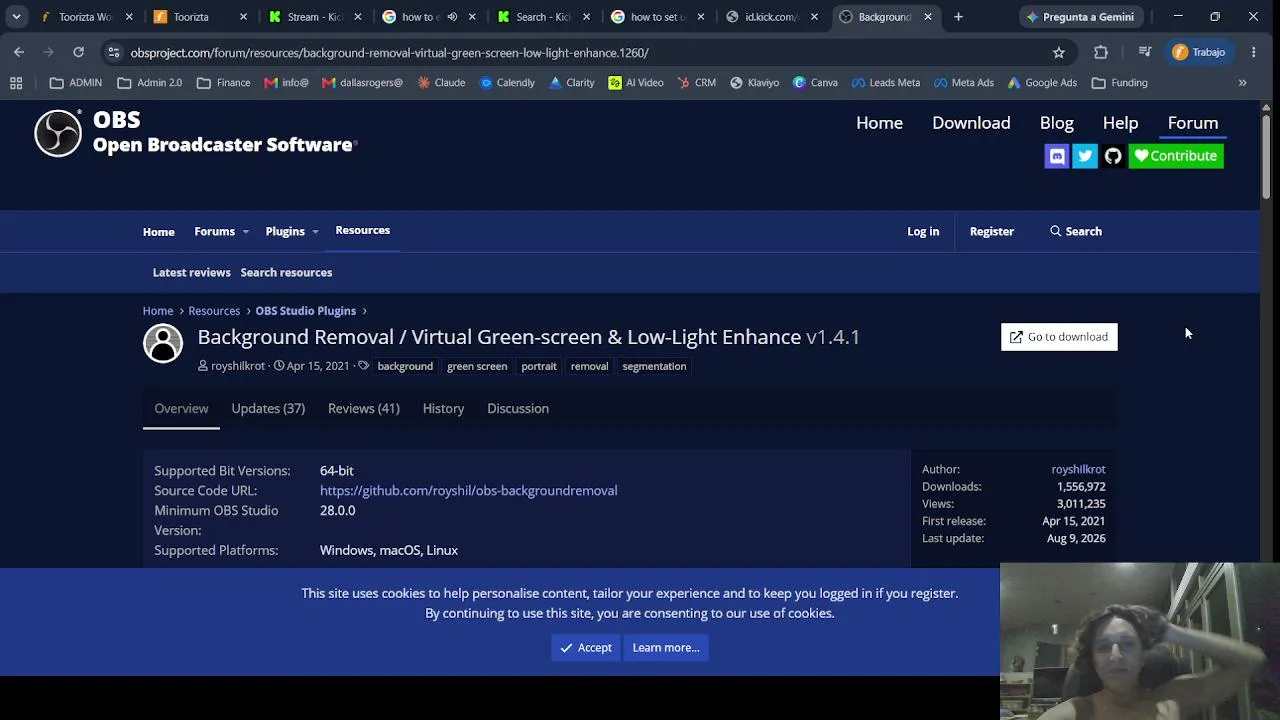This screenshot has width=1280, height=720.
Task: Open the Trabajo profile menu
Action: [x=1200, y=52]
